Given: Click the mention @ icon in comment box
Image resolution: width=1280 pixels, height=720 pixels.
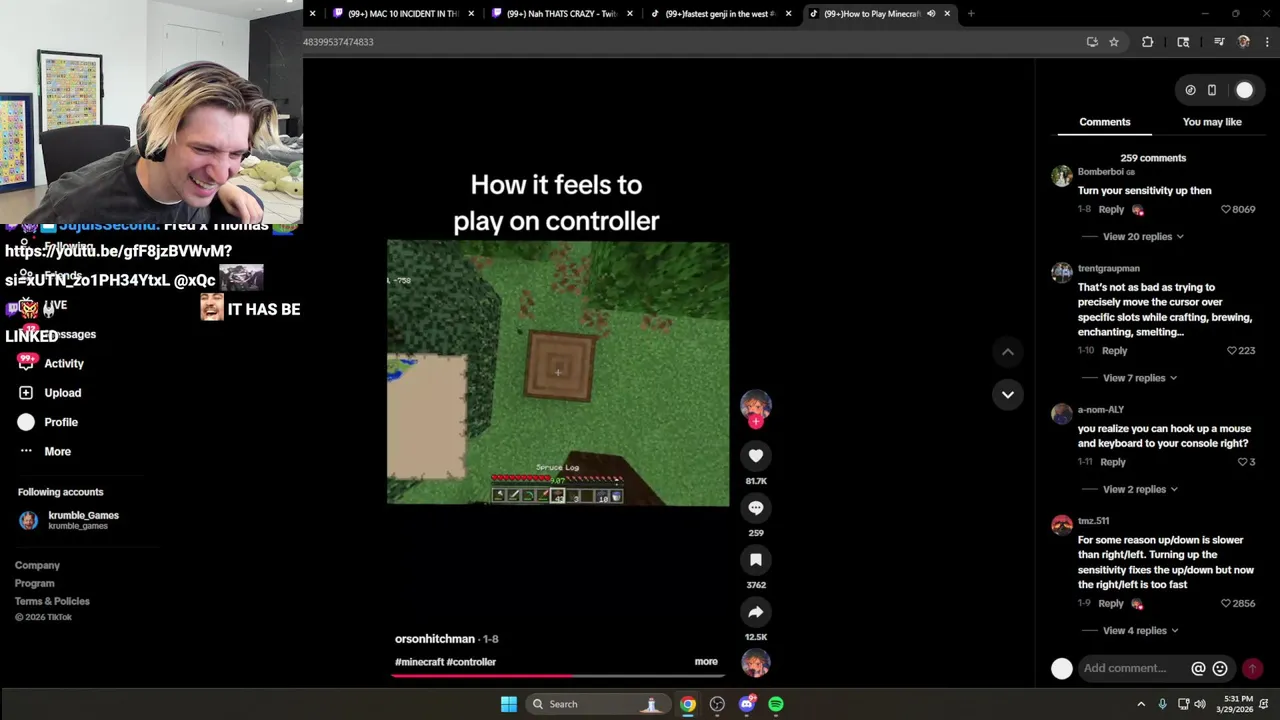Looking at the screenshot, I should [x=1198, y=668].
